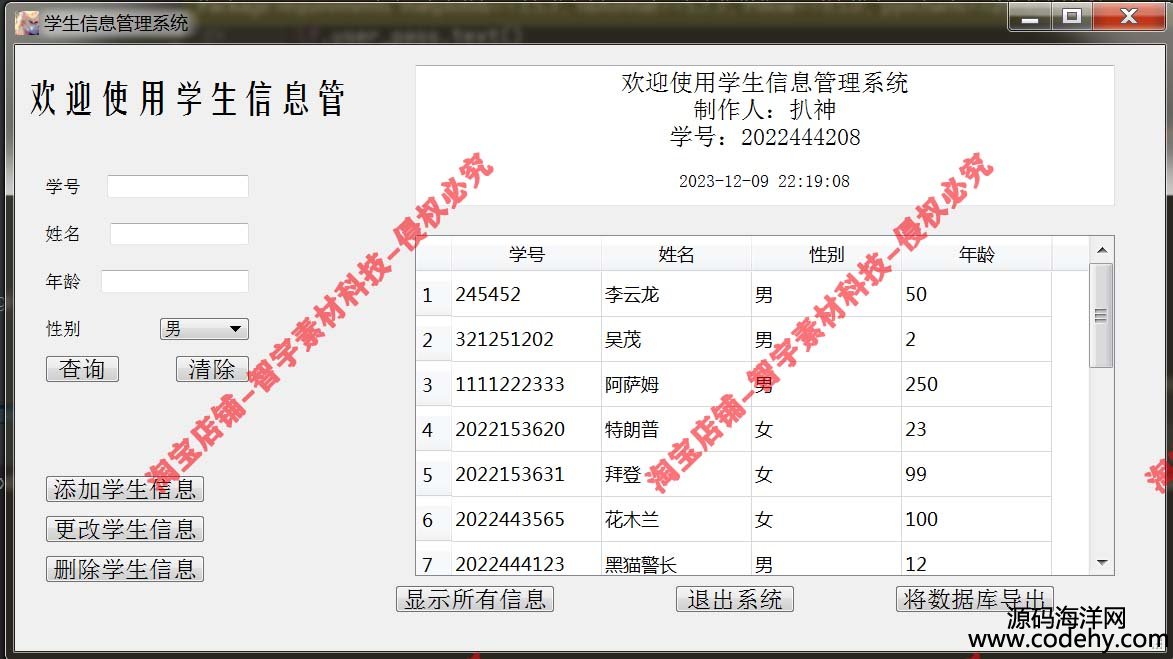The height and width of the screenshot is (659, 1173).
Task: Click 显示所有信息 button
Action: (475, 599)
